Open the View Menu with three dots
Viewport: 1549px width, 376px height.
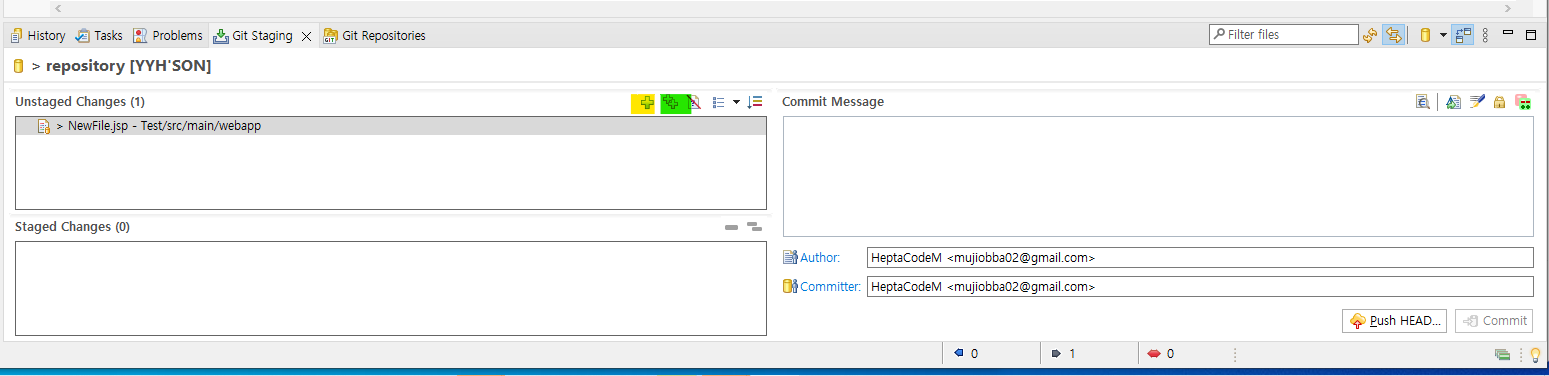pos(1485,35)
